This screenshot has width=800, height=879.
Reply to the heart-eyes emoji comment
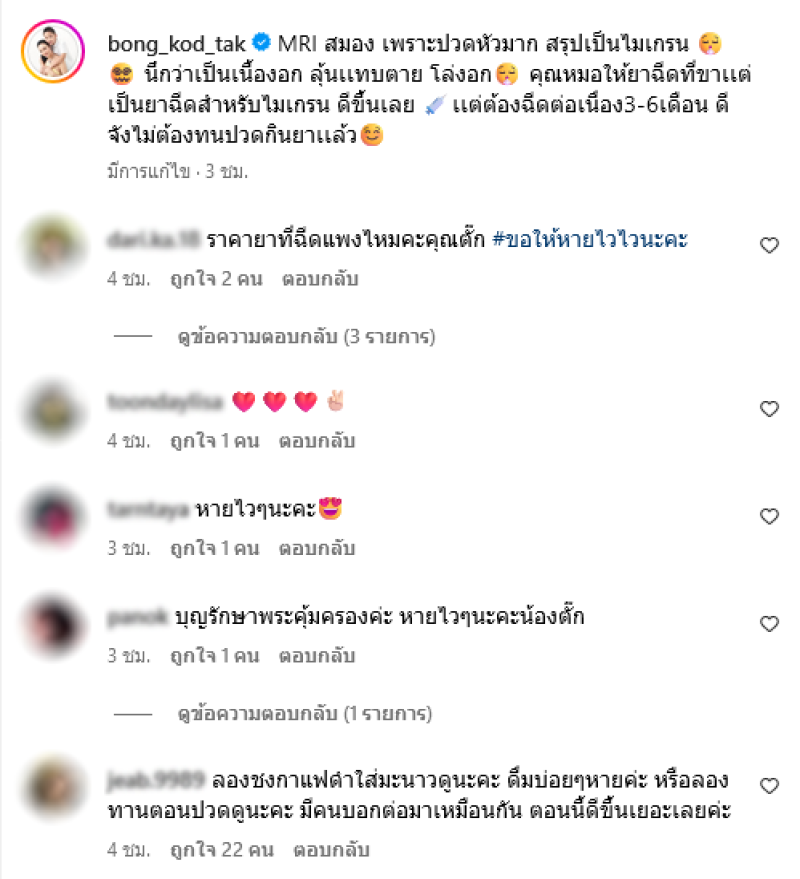click(x=317, y=548)
